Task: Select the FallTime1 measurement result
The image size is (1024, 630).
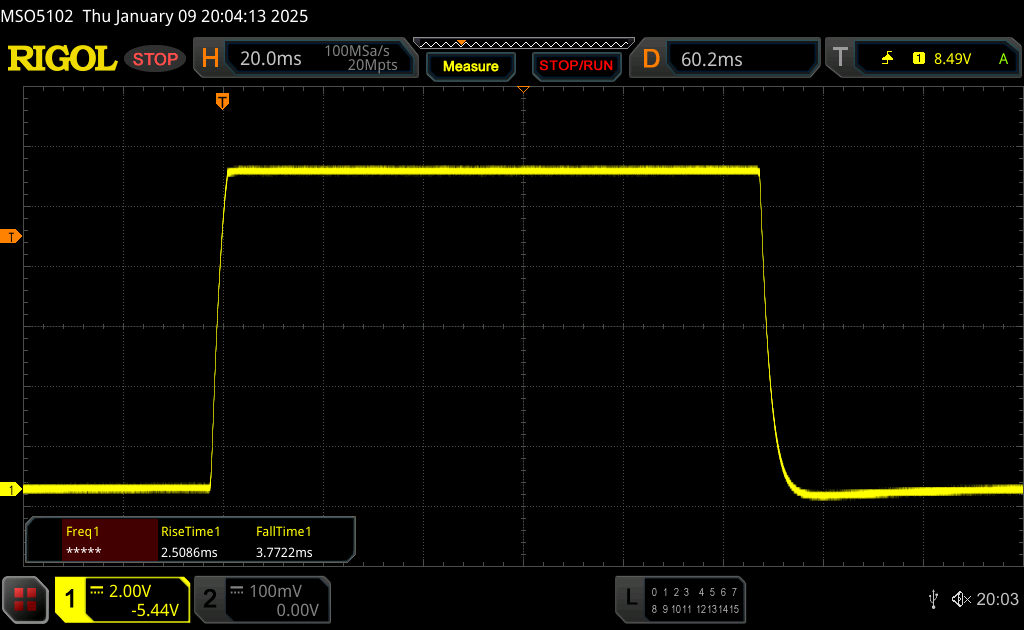Action: [x=285, y=541]
